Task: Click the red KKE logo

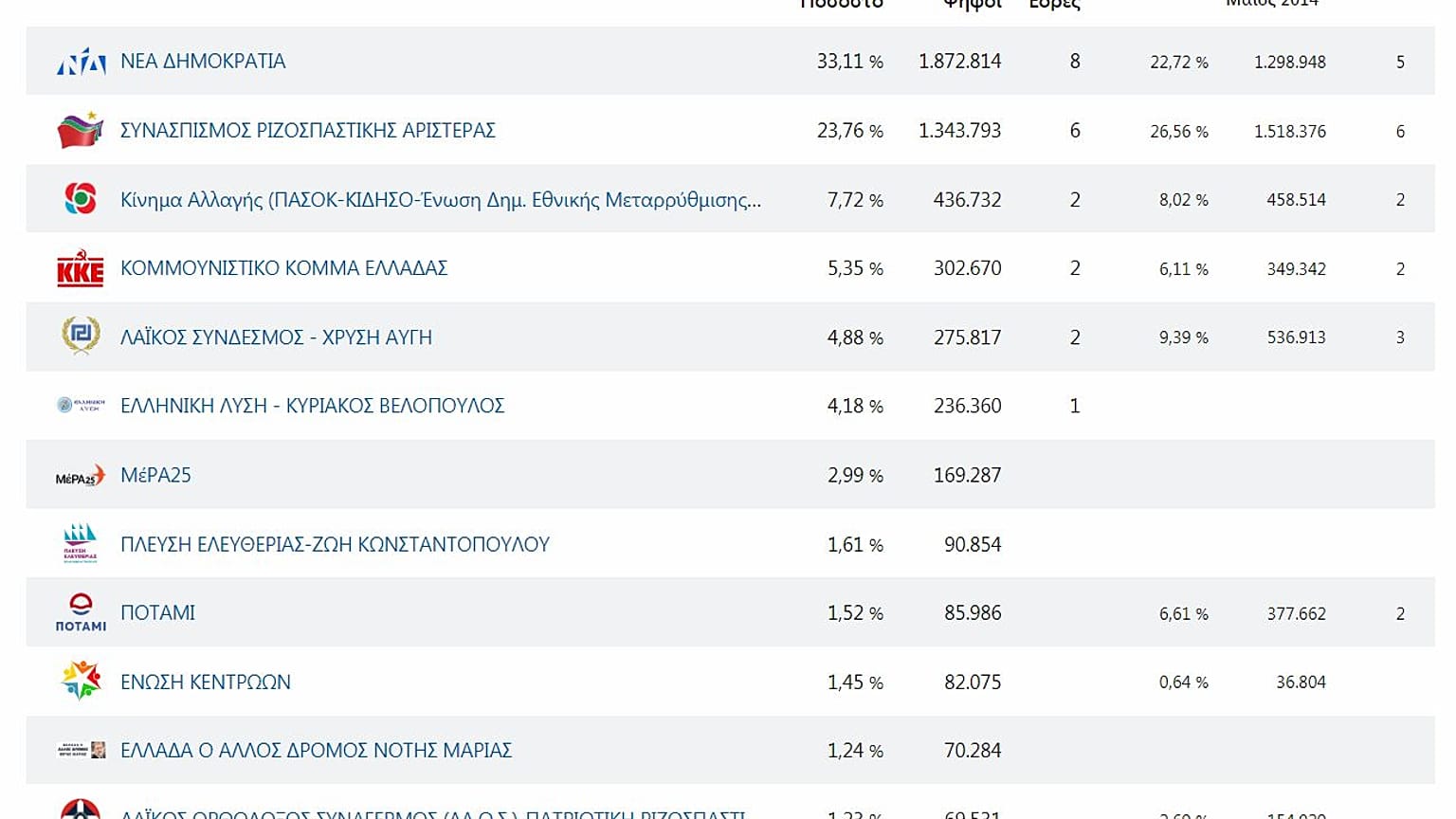Action: [81, 268]
